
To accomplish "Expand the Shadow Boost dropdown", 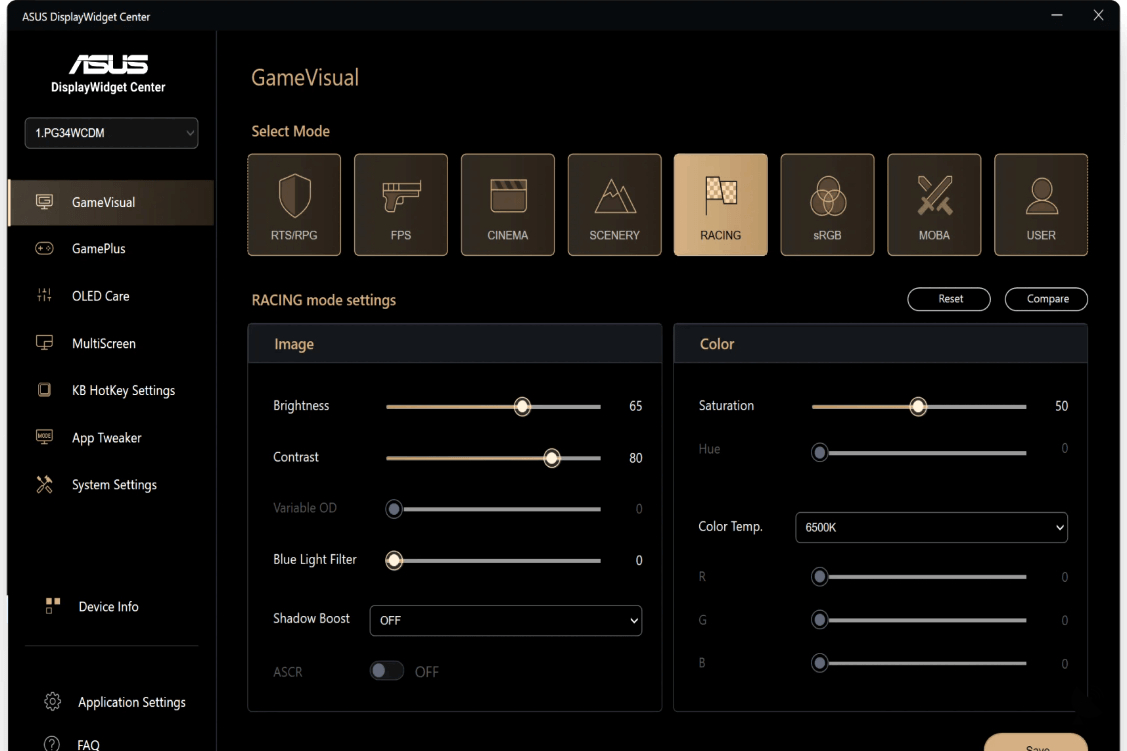I will pos(505,620).
